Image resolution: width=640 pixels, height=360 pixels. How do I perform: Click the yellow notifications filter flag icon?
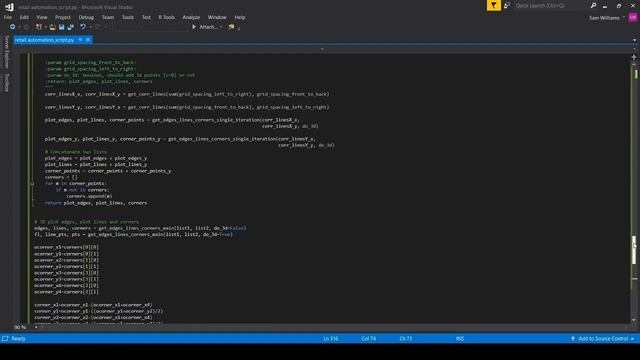point(493,5)
